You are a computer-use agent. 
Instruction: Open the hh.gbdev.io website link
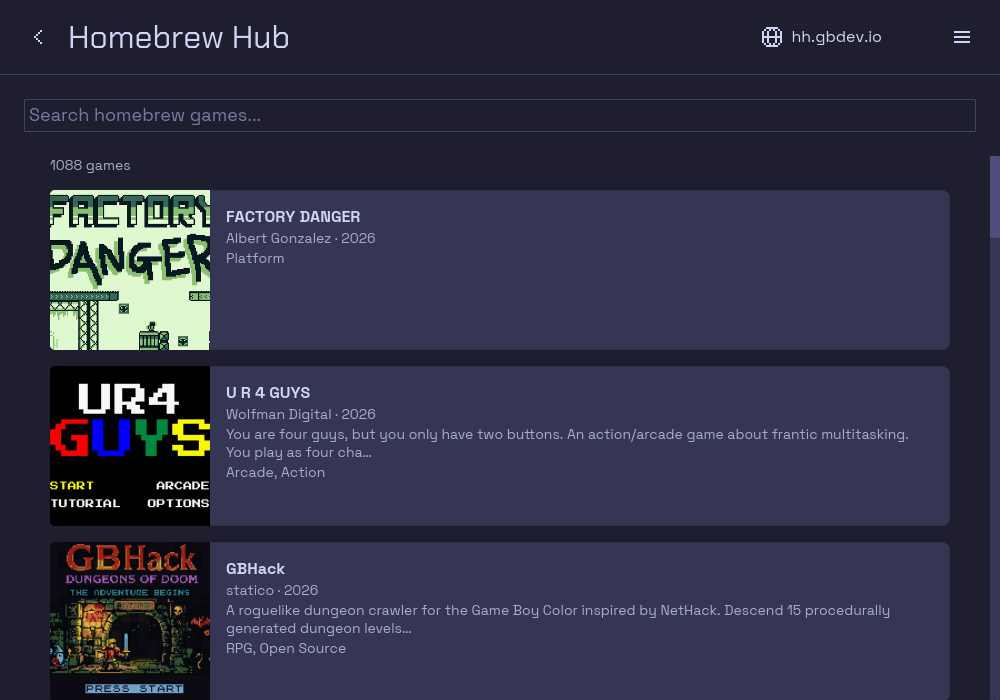pyautogui.click(x=836, y=37)
